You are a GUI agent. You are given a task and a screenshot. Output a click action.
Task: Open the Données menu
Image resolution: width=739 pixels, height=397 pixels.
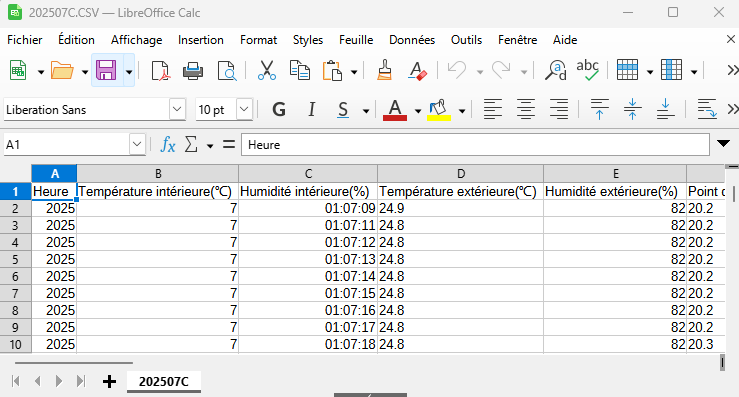[412, 40]
